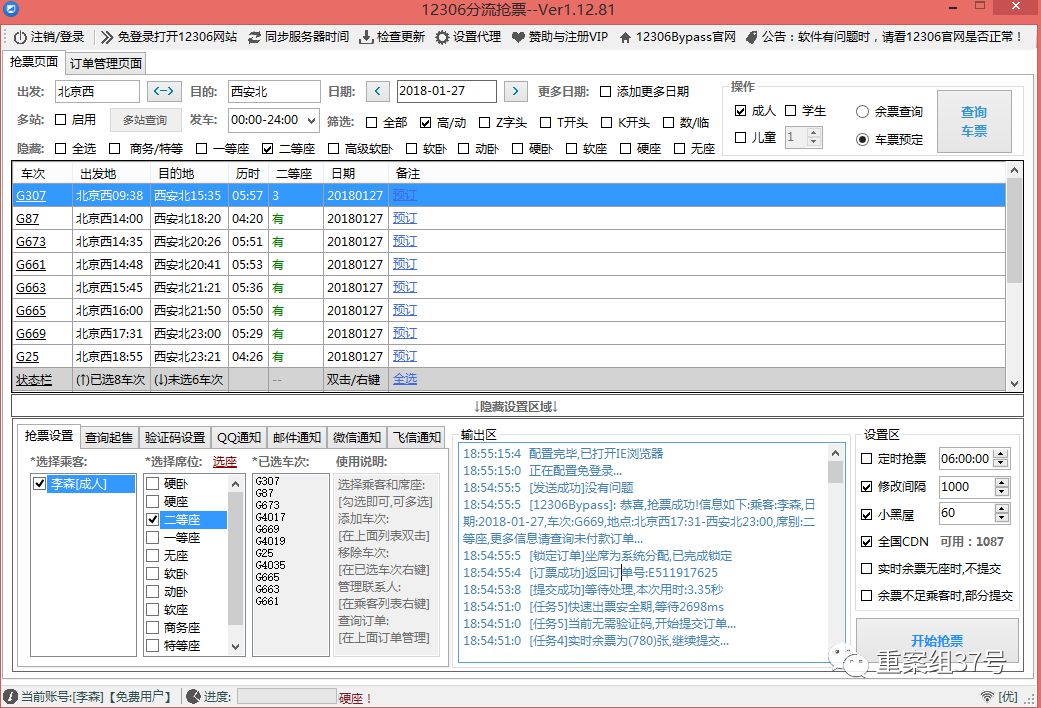Screen dimensions: 1041x708
Task: Open the 邮件通知 settings tab
Action: click(x=296, y=435)
